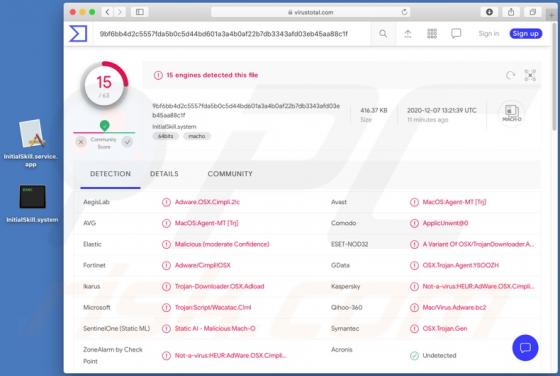Open new tab plus button

point(552,15)
